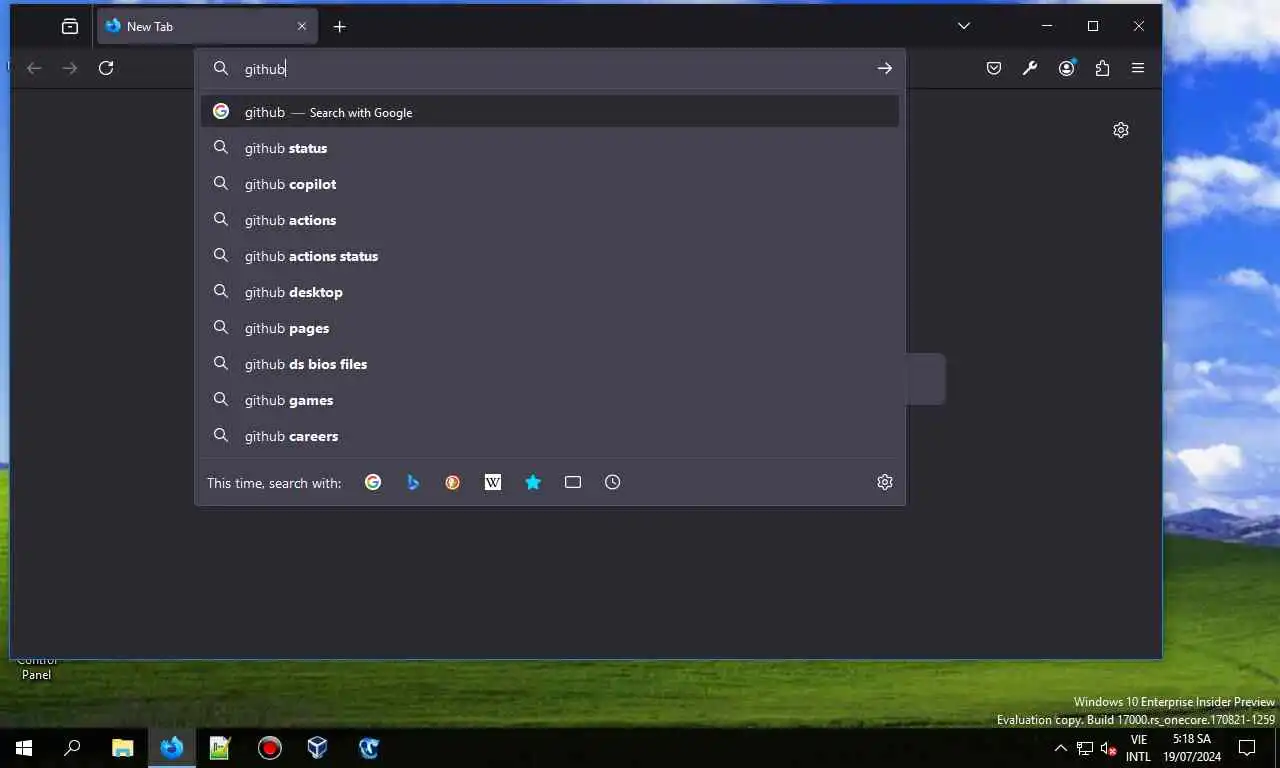Open the application hamburger menu
This screenshot has height=768, width=1280.
coord(1138,68)
